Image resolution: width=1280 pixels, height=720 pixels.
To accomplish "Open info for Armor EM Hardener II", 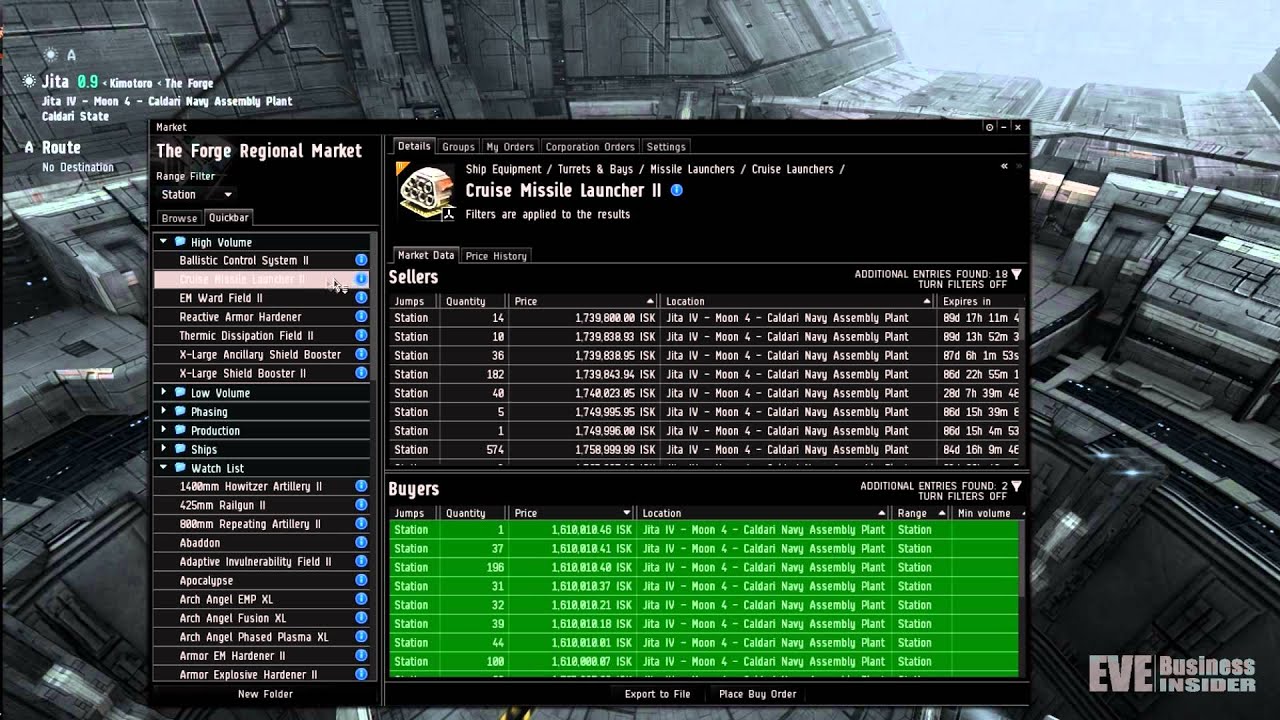I will pyautogui.click(x=361, y=656).
